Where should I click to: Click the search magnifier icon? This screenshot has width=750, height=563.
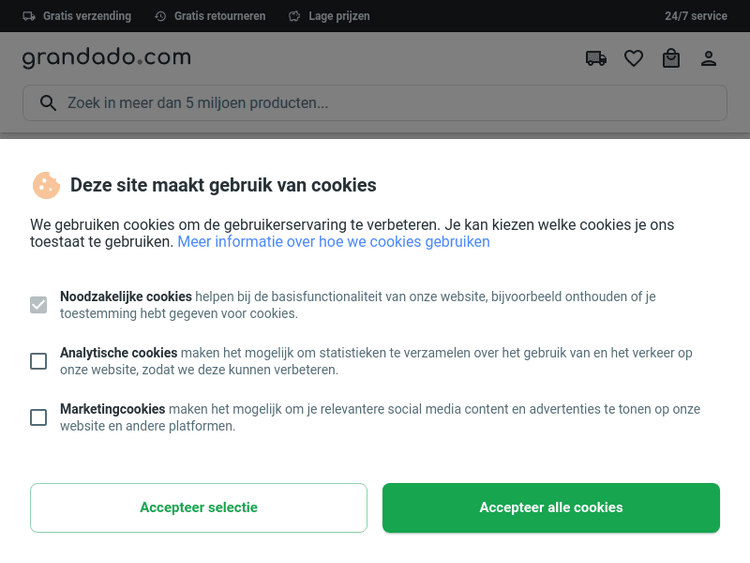[x=47, y=103]
